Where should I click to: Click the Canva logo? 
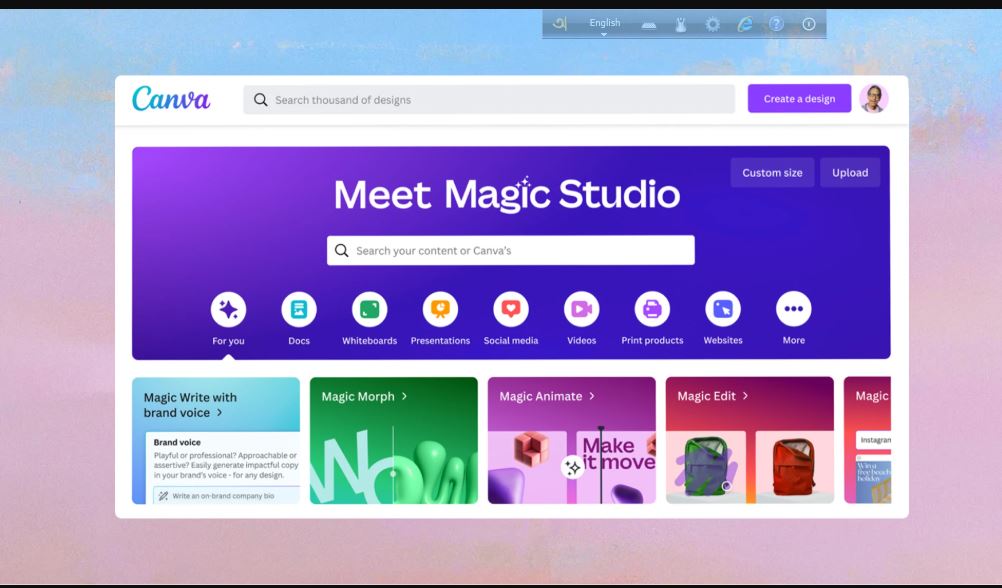[x=171, y=99]
